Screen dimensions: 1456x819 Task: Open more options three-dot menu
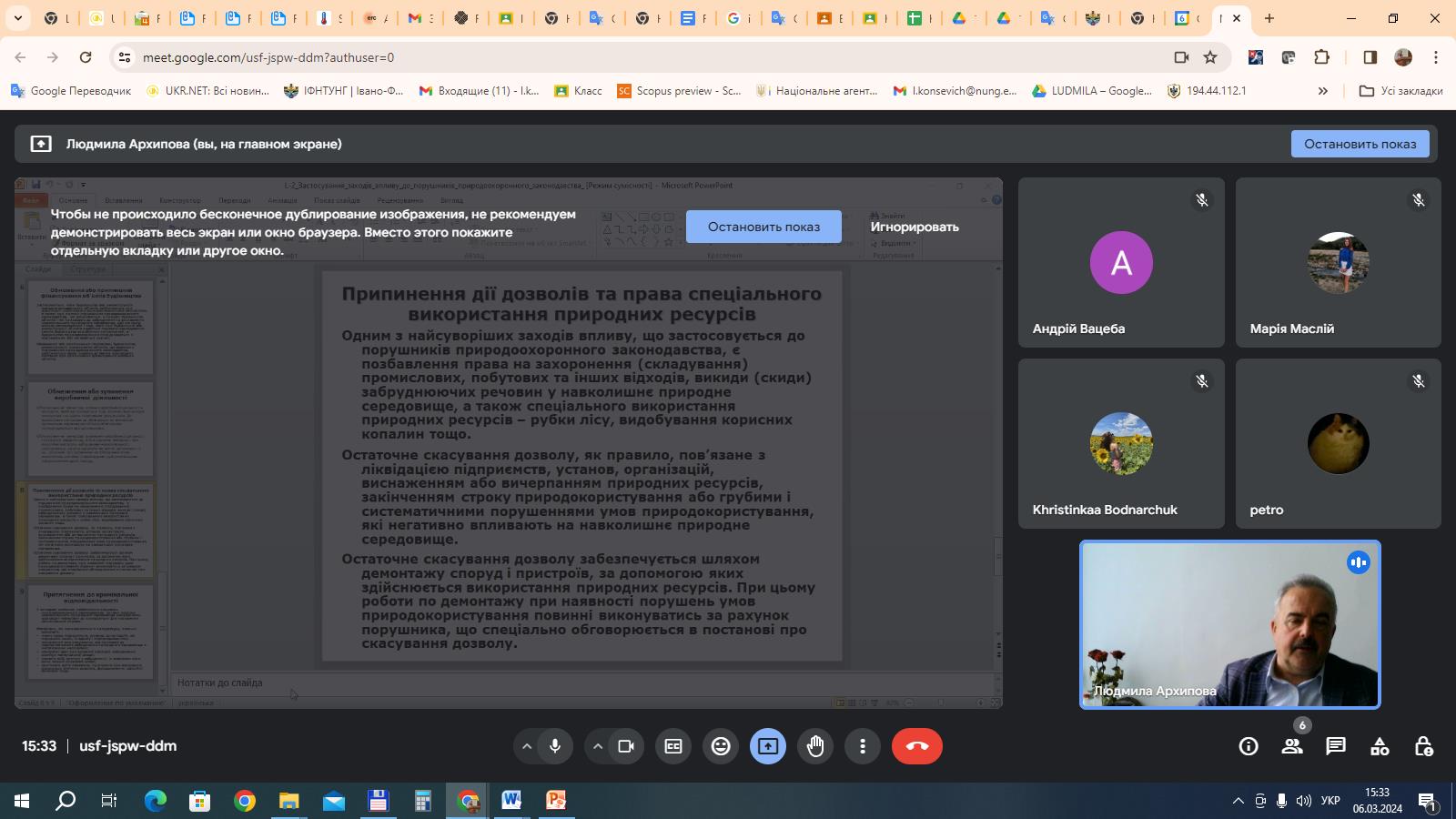pyautogui.click(x=863, y=746)
